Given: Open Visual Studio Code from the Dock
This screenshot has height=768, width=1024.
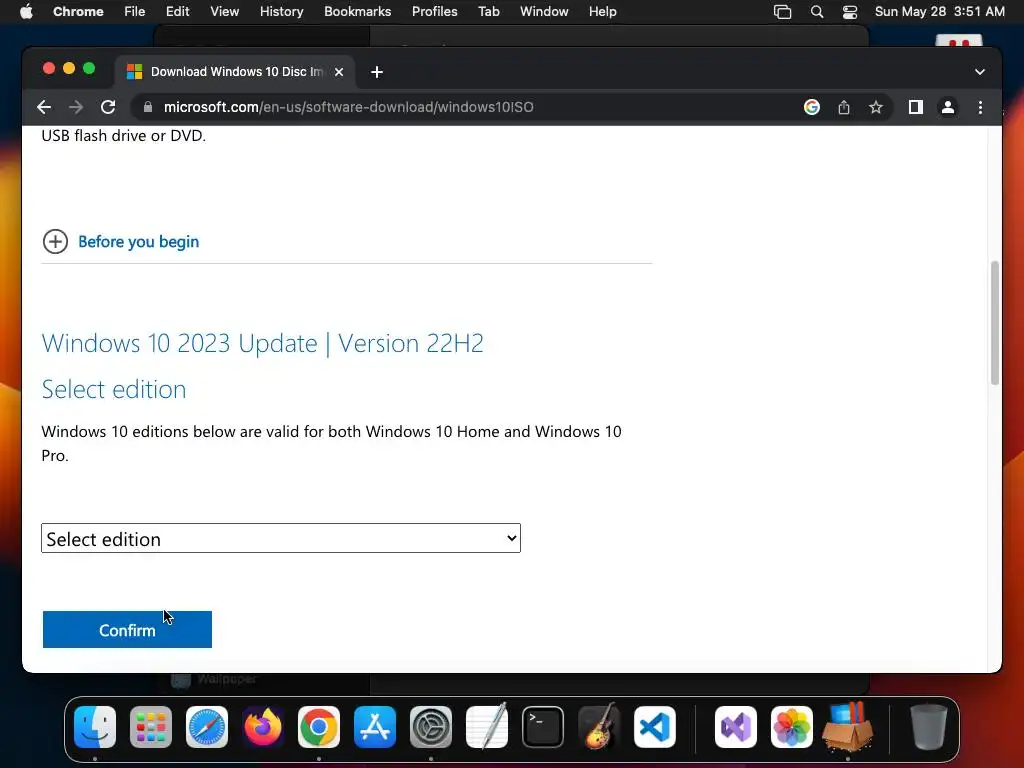Looking at the screenshot, I should tap(655, 727).
